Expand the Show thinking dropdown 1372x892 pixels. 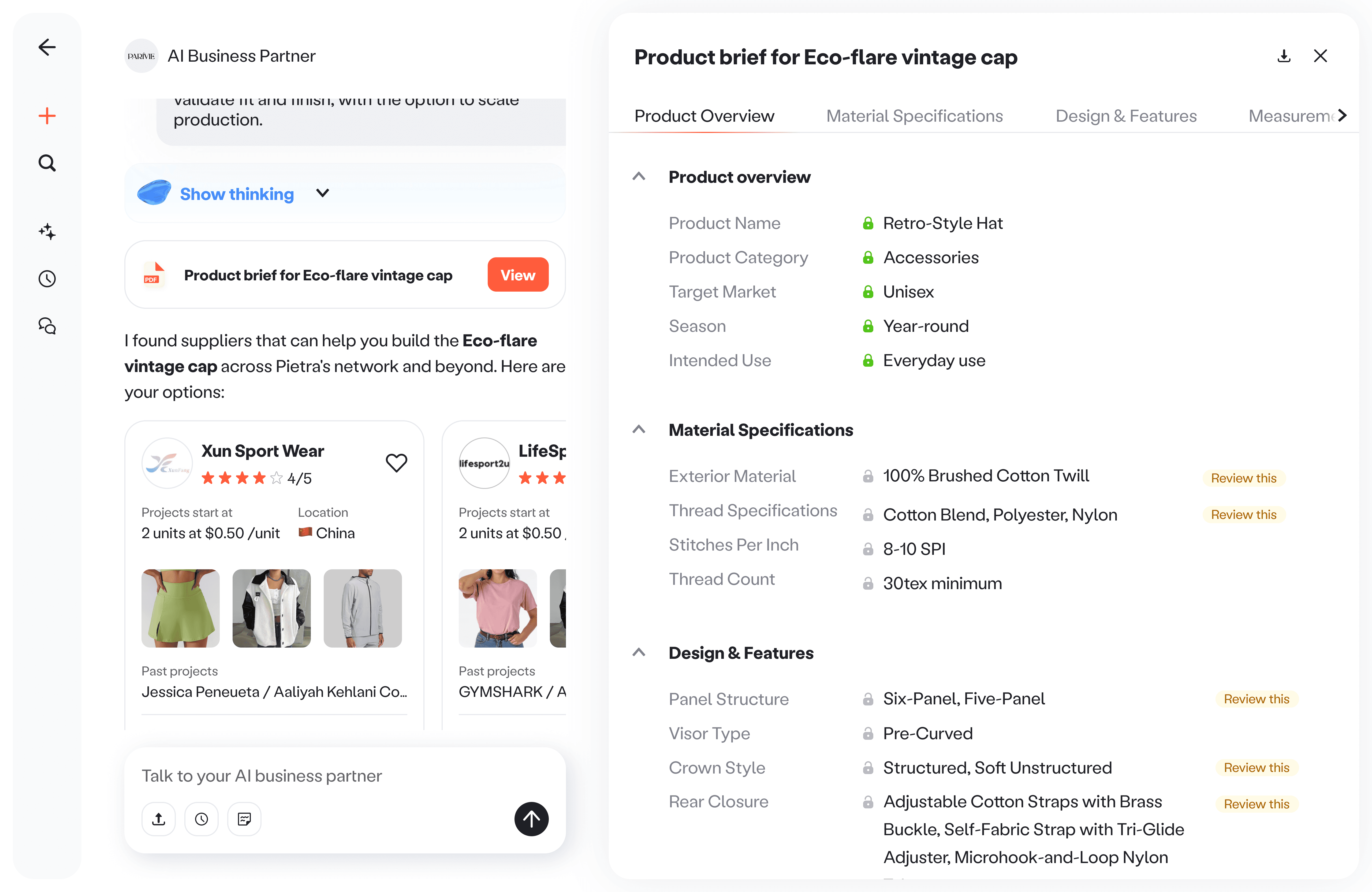[323, 193]
